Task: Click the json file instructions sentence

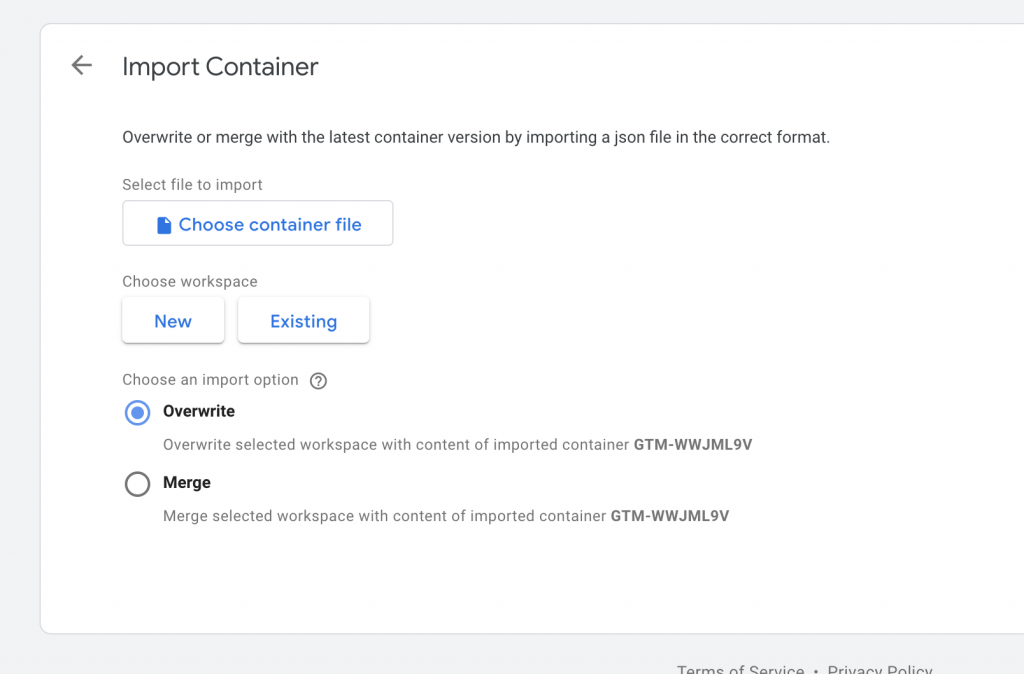Action: (476, 137)
